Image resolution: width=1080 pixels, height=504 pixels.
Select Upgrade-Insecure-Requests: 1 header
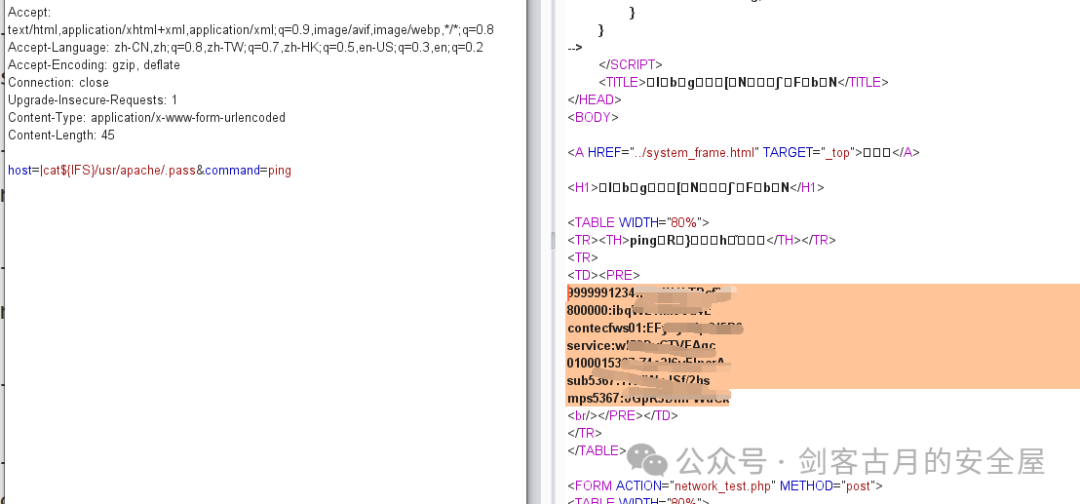92,100
